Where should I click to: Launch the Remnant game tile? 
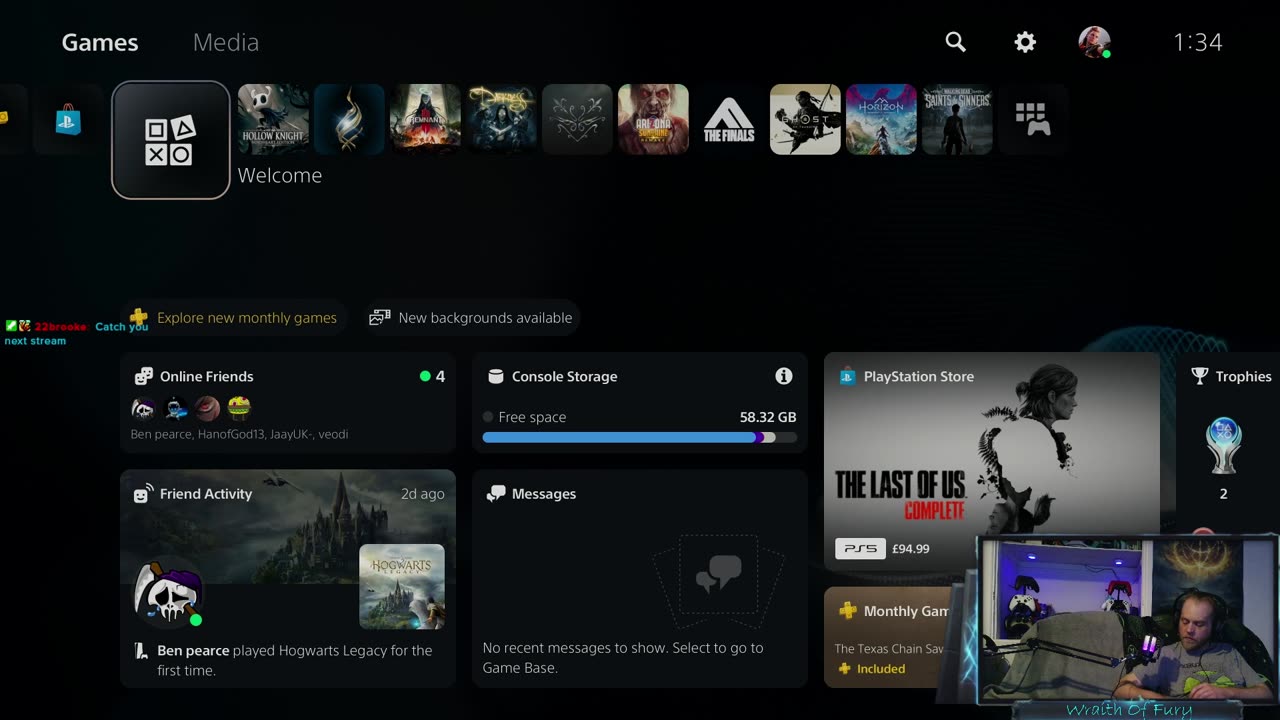point(425,119)
